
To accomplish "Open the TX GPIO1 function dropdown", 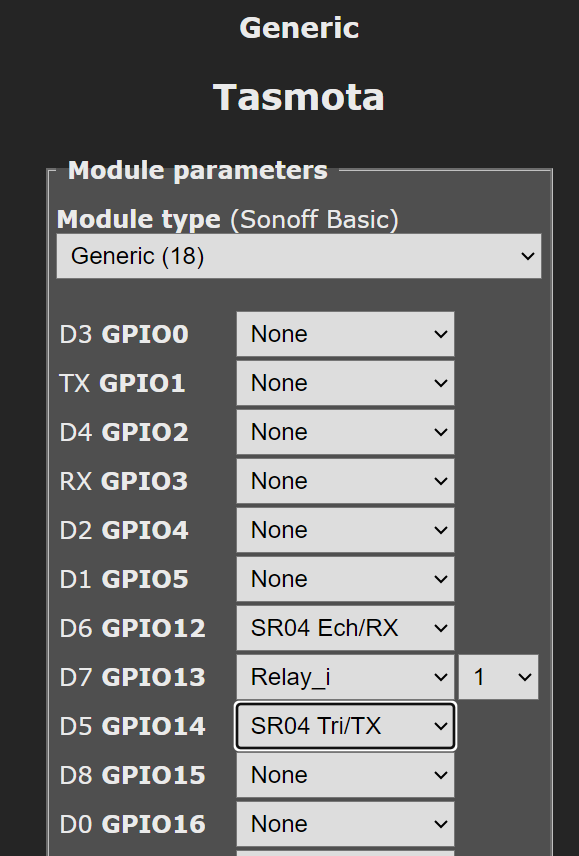I will (345, 383).
